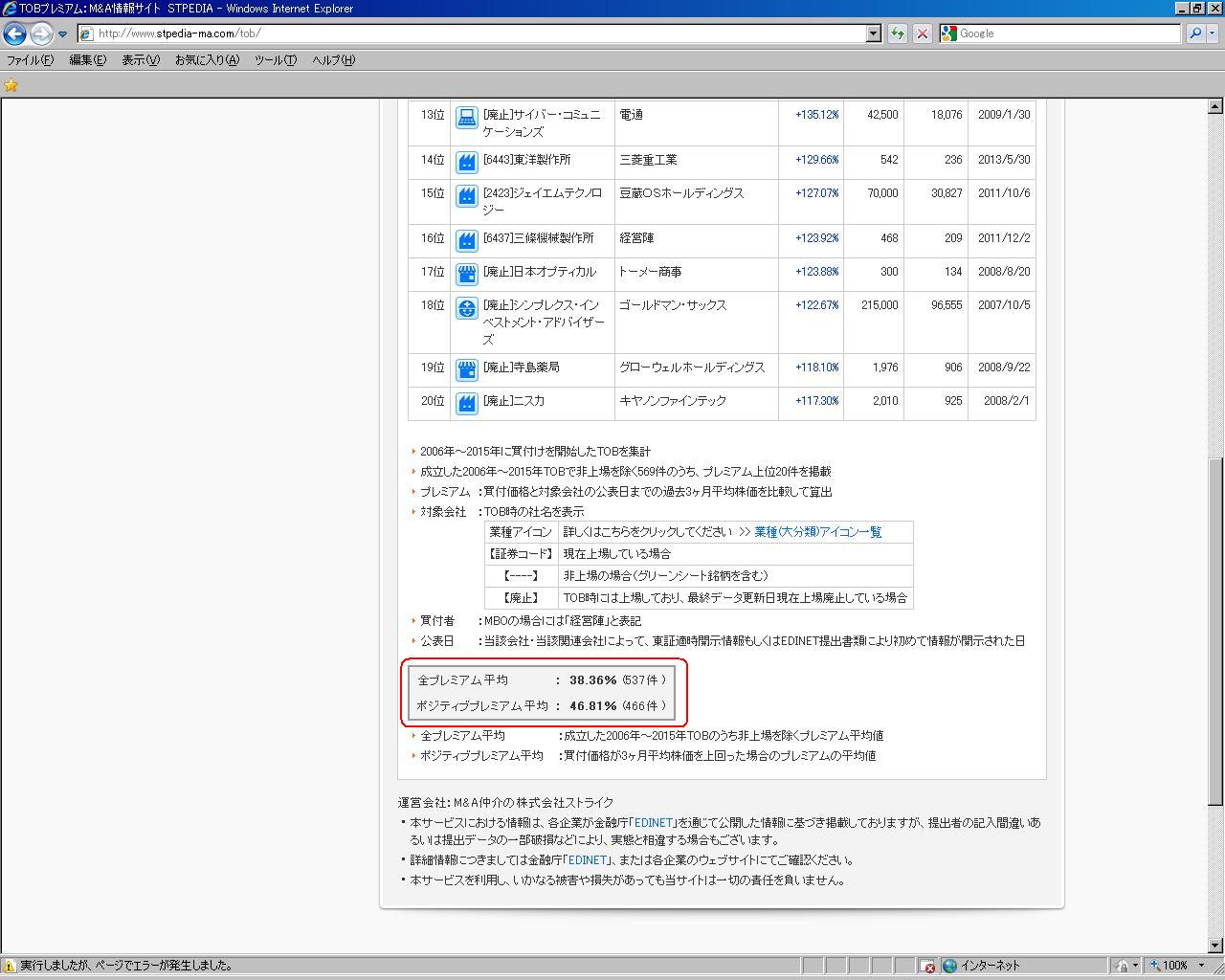Click the +129.66% premium value
Screen dimensions: 1225x980
pyautogui.click(x=816, y=160)
